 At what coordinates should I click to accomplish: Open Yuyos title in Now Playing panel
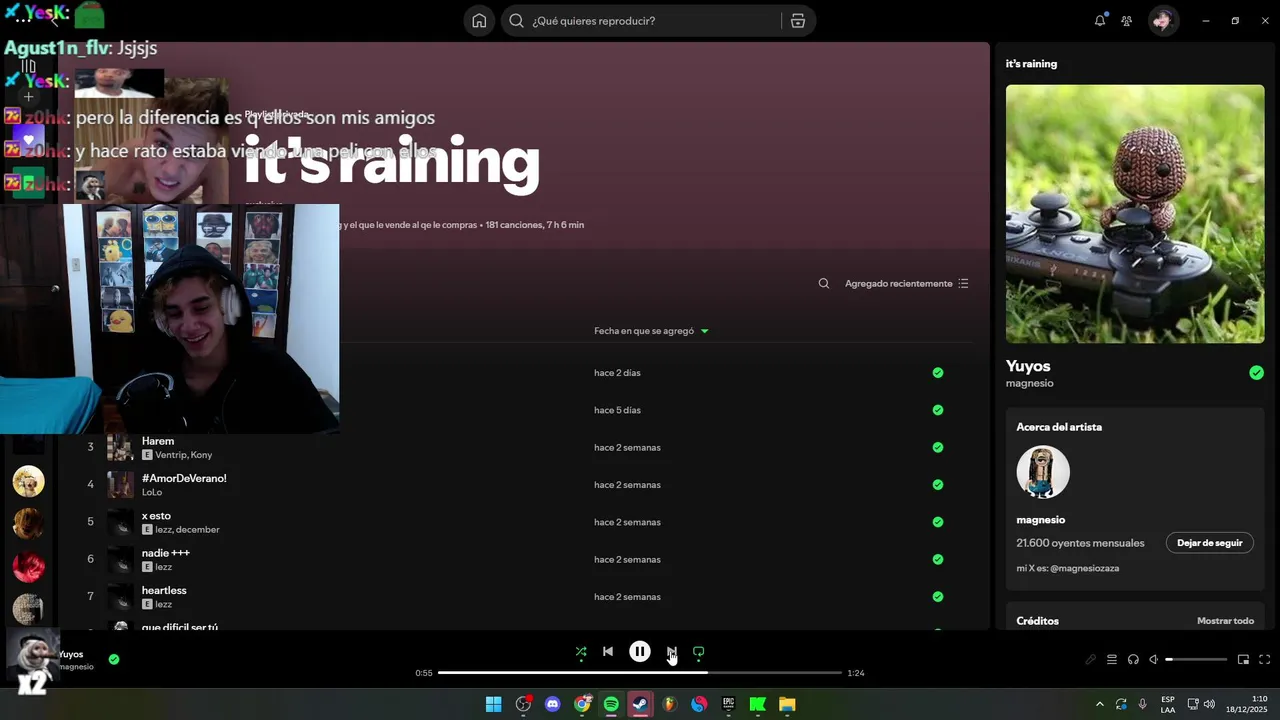pyautogui.click(x=1028, y=366)
